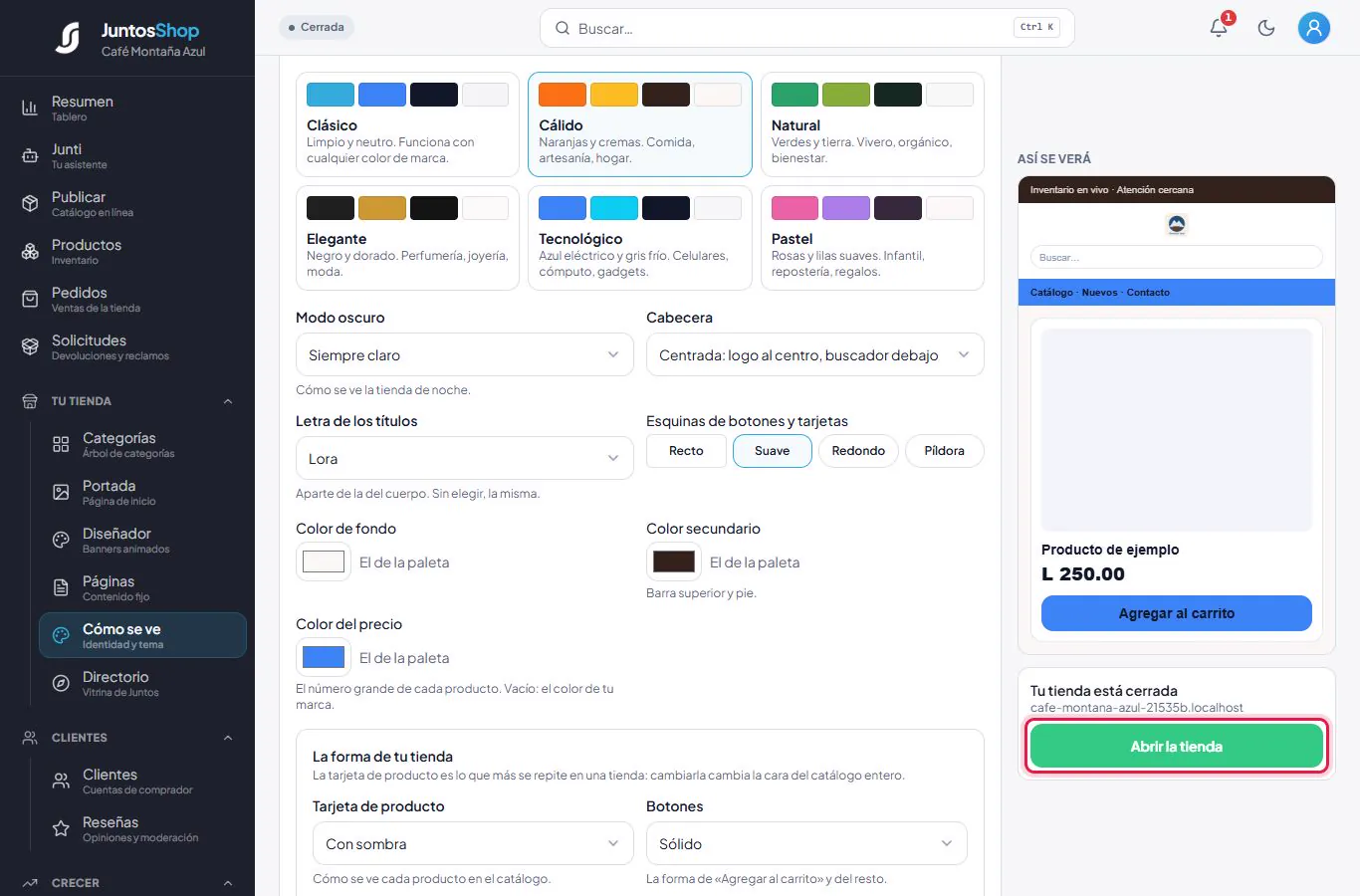Click the Junti assistant robot icon
The image size is (1360, 896).
(x=30, y=155)
